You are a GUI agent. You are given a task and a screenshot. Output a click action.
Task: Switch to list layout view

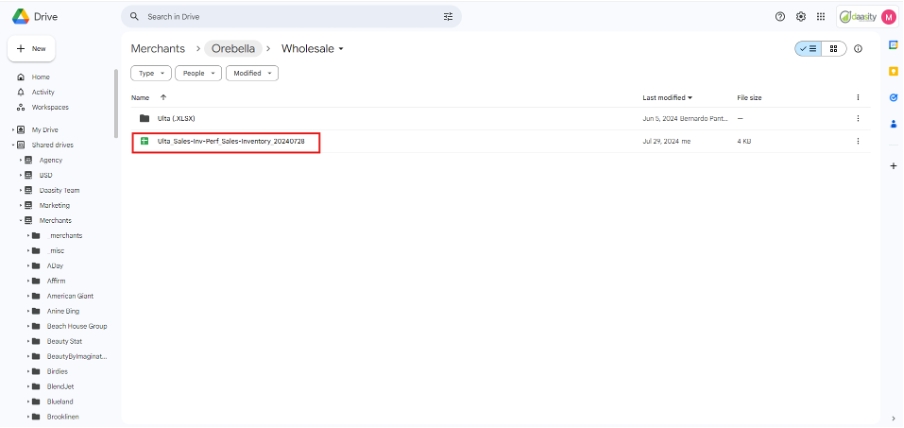[808, 49]
